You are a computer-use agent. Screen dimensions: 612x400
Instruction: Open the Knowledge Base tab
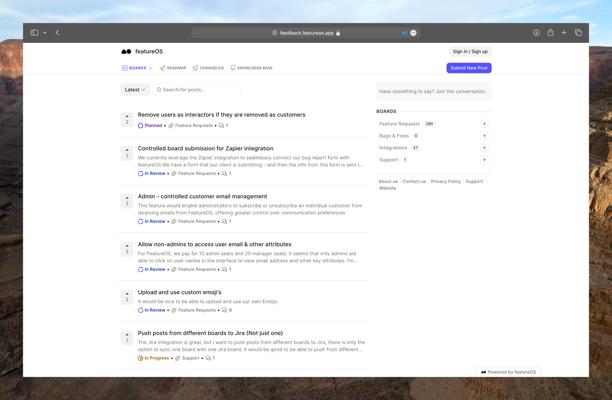point(251,68)
